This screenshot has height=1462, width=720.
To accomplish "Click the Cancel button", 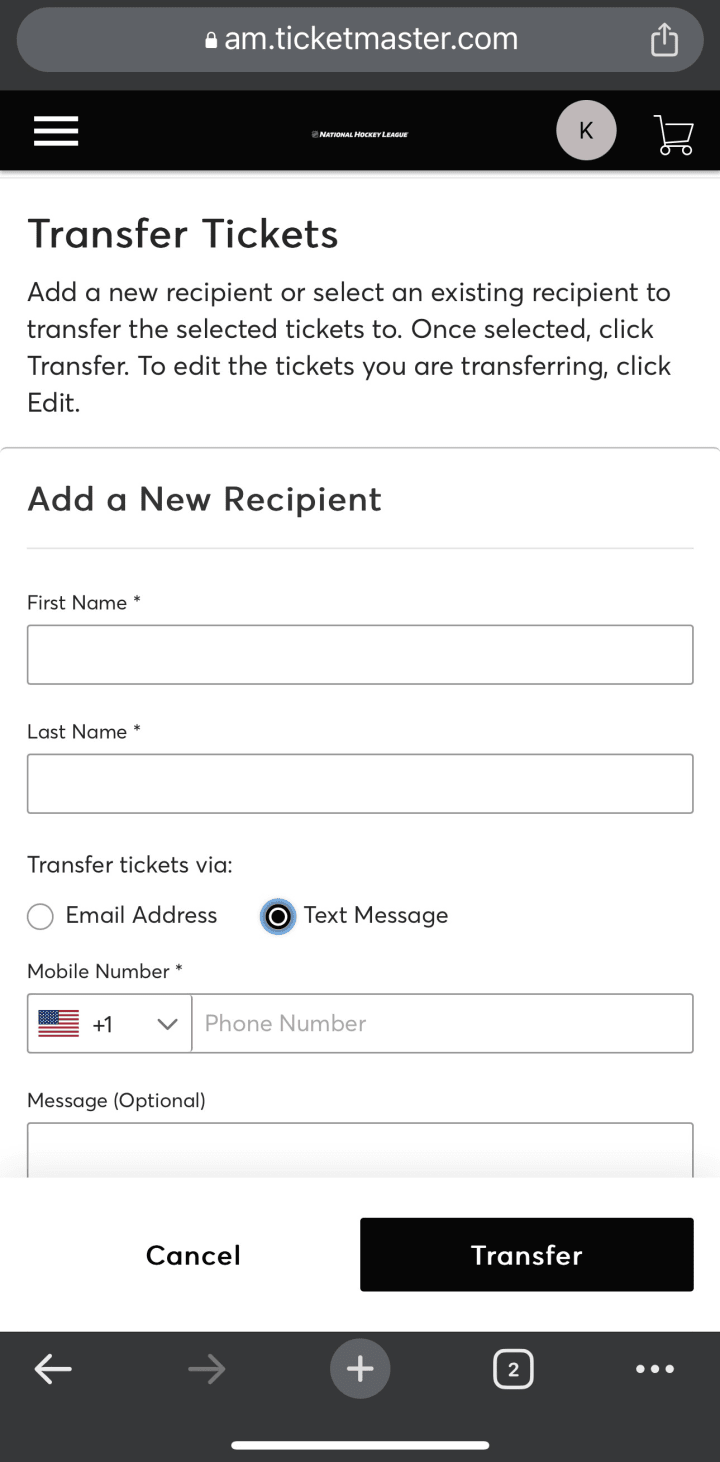I will pyautogui.click(x=193, y=1255).
